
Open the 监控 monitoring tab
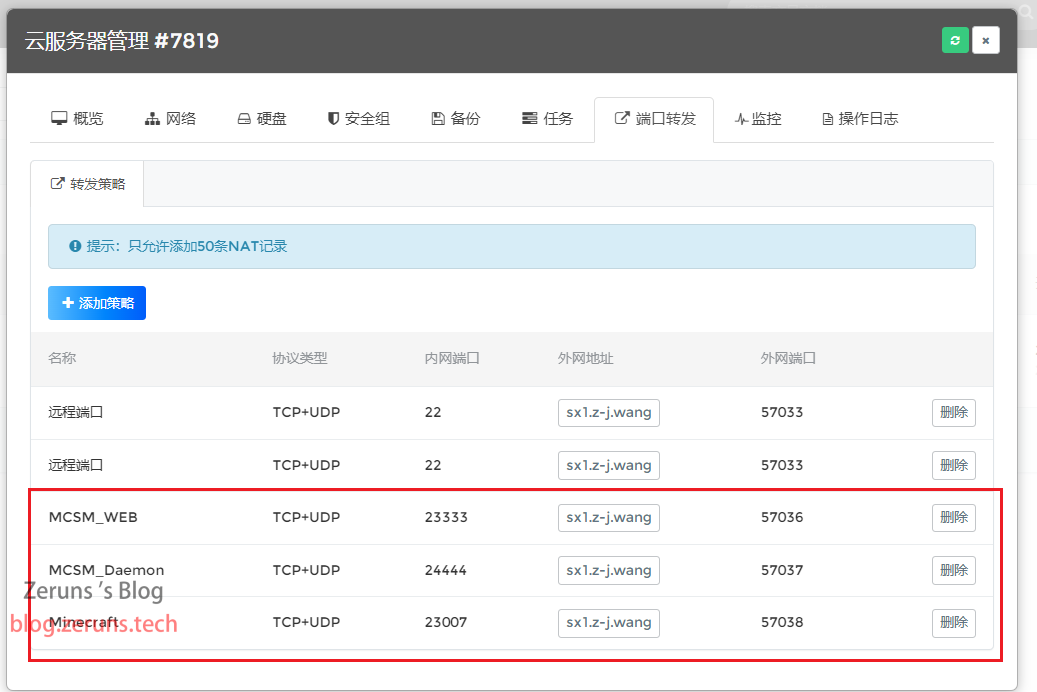pos(758,118)
